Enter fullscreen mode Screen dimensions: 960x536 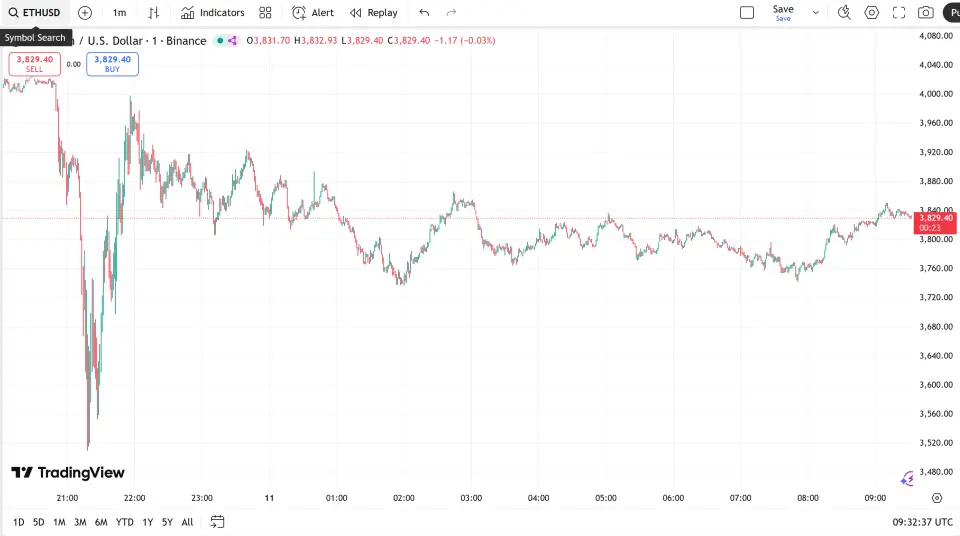click(898, 13)
